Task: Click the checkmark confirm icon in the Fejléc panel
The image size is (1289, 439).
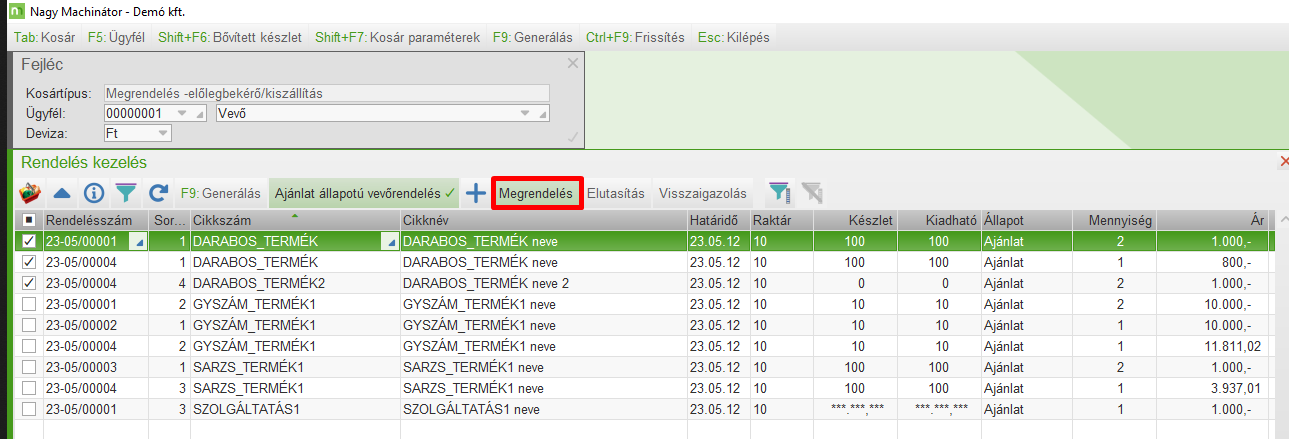Action: click(573, 137)
